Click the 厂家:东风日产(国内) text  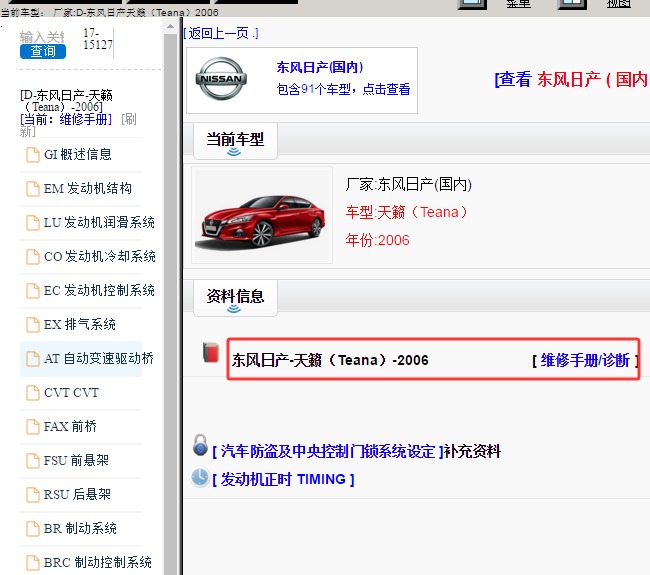tap(408, 184)
